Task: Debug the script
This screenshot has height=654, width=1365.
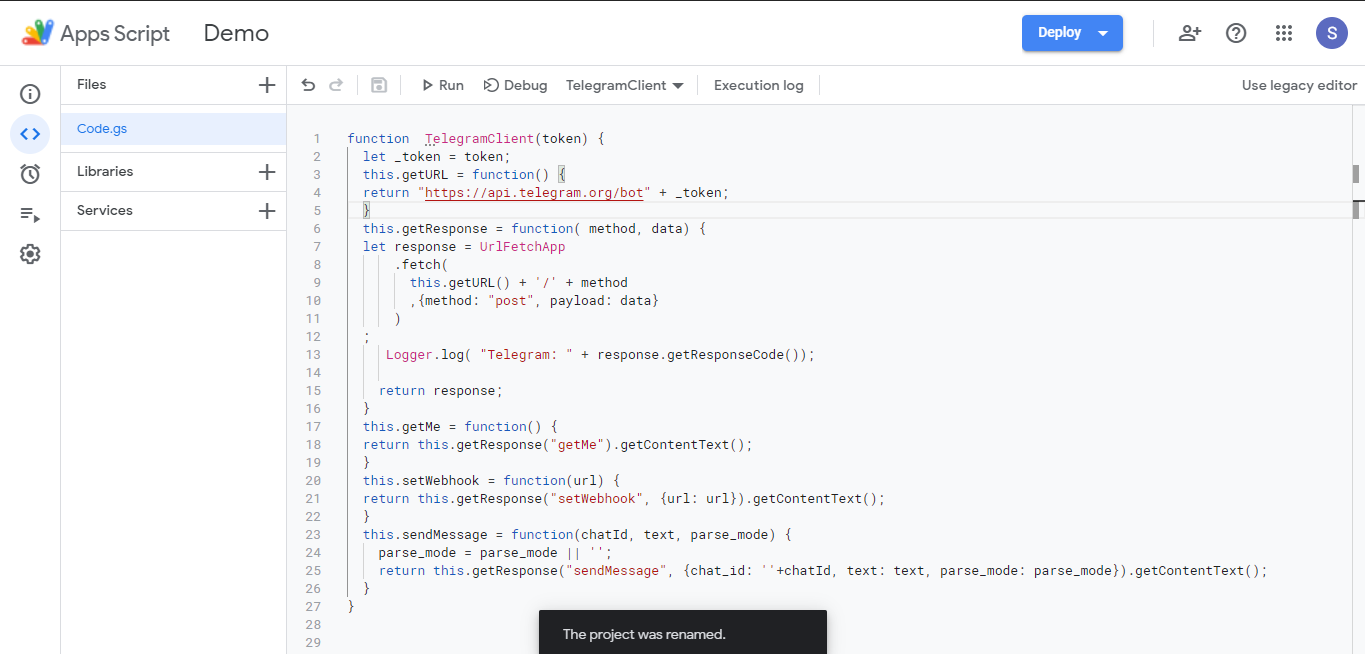Action: click(x=515, y=85)
